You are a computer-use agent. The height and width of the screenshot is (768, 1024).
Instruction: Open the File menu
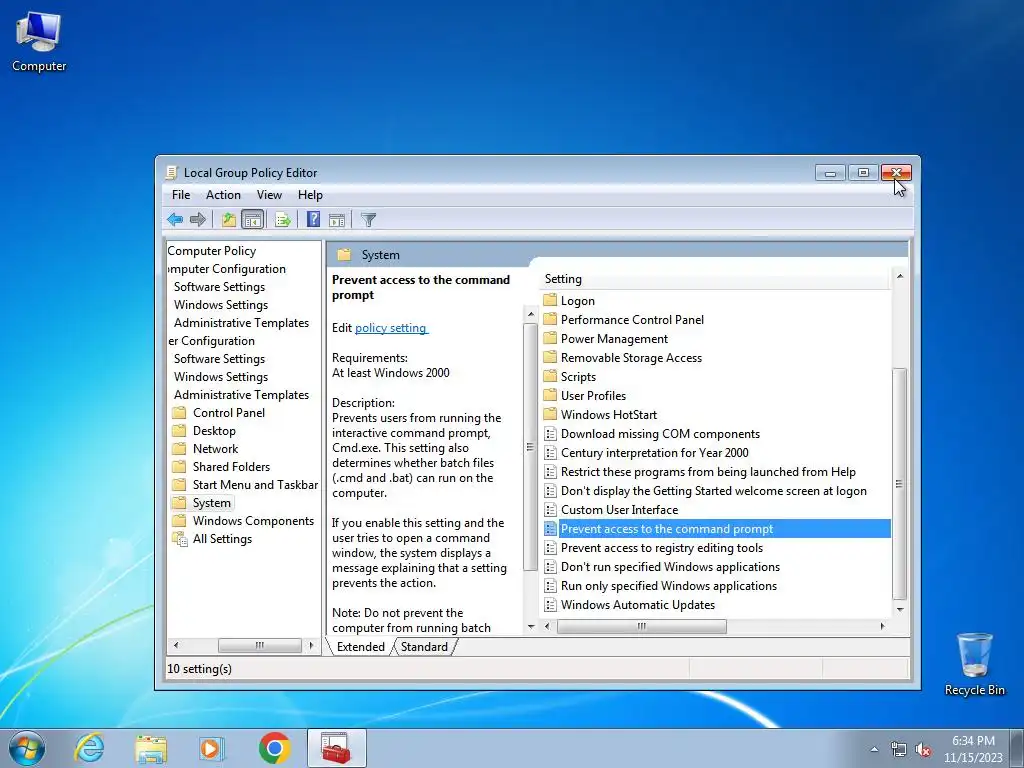(x=181, y=195)
